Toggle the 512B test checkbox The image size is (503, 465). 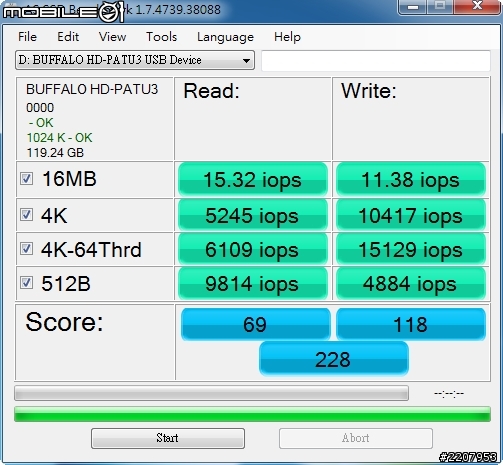pos(26,283)
